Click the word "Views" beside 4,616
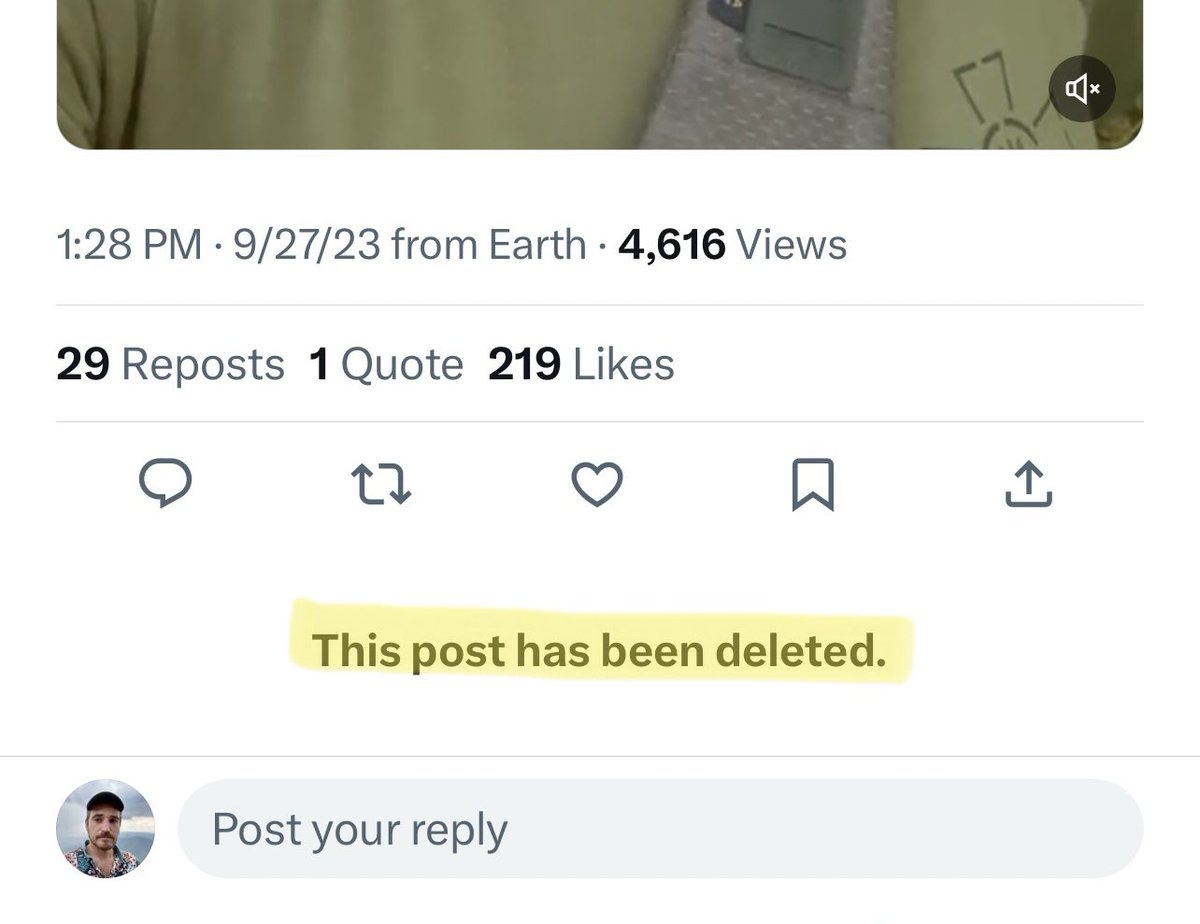The height and width of the screenshot is (924, 1200). tap(791, 245)
